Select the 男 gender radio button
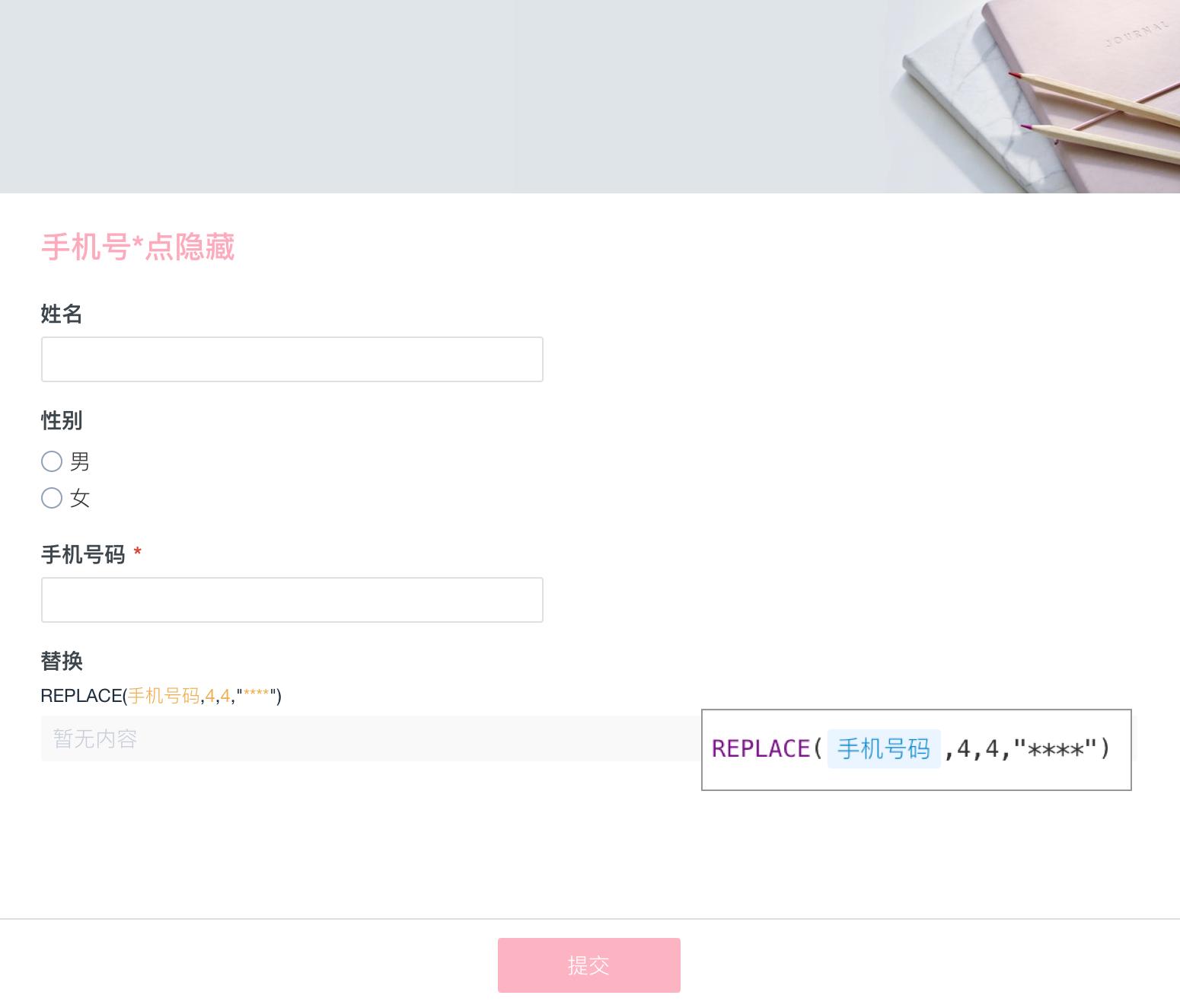The height and width of the screenshot is (1008, 1180). point(52,461)
